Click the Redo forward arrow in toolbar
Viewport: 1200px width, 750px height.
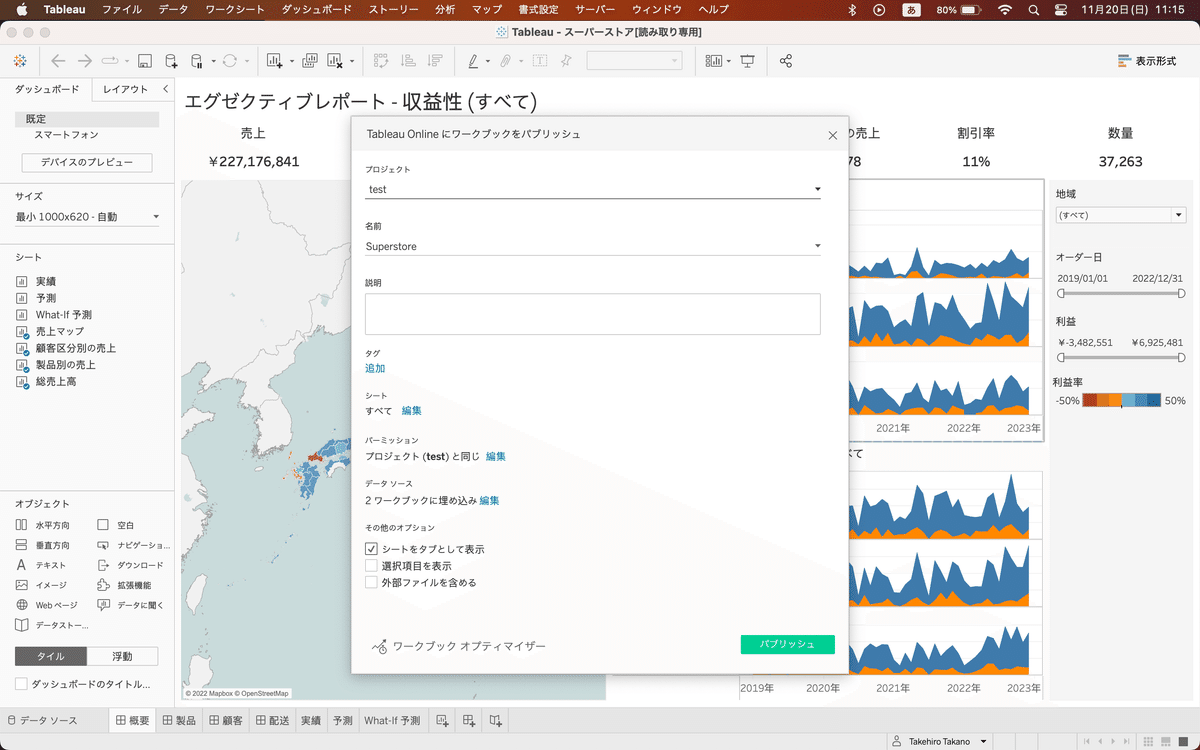pyautogui.click(x=85, y=61)
